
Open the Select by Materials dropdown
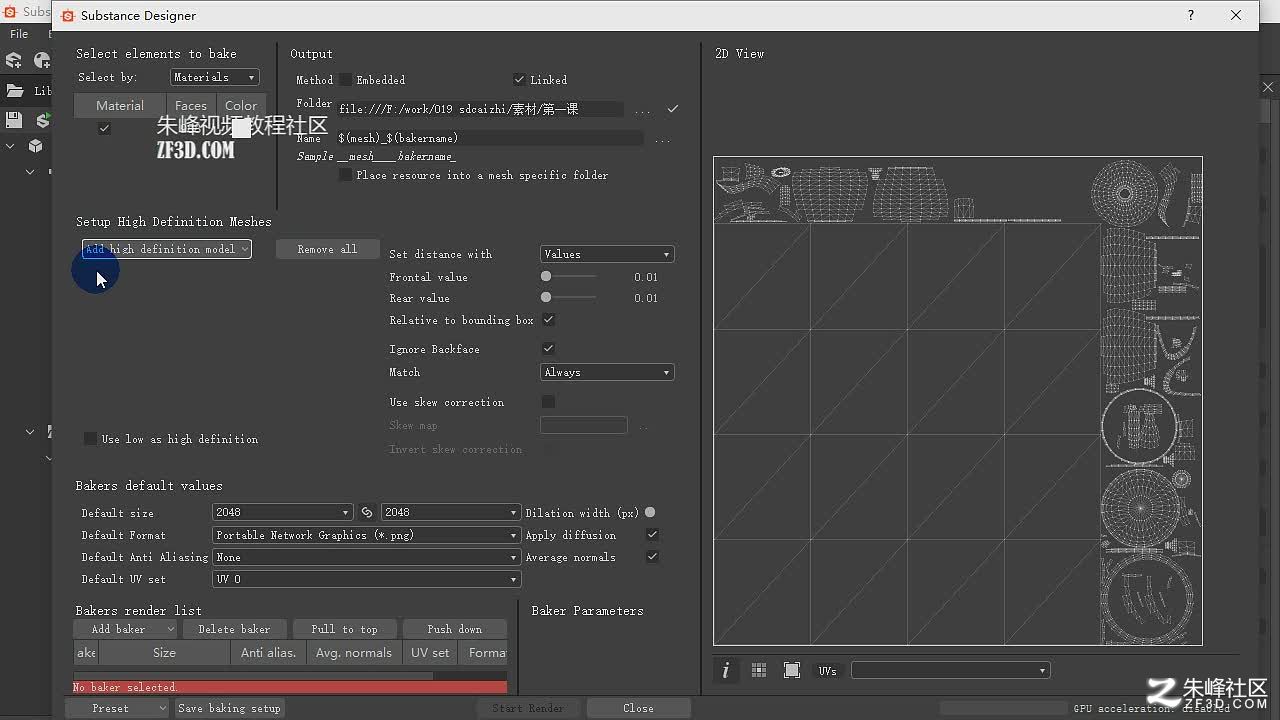point(214,77)
